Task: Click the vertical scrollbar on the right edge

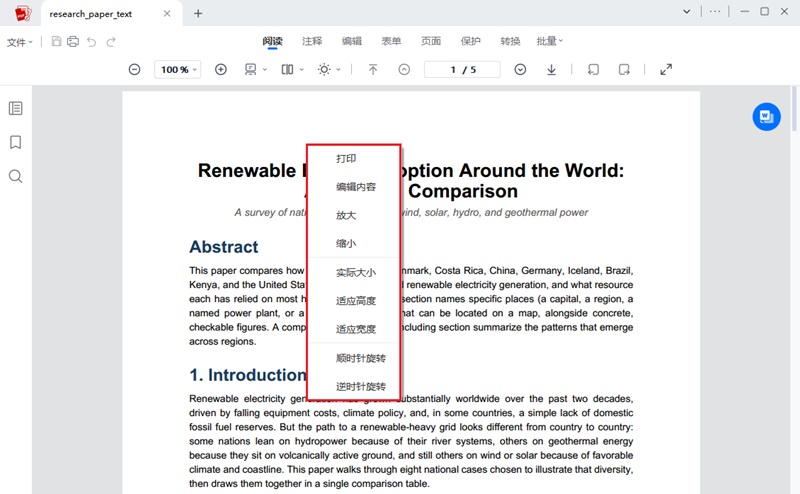Action: click(793, 108)
